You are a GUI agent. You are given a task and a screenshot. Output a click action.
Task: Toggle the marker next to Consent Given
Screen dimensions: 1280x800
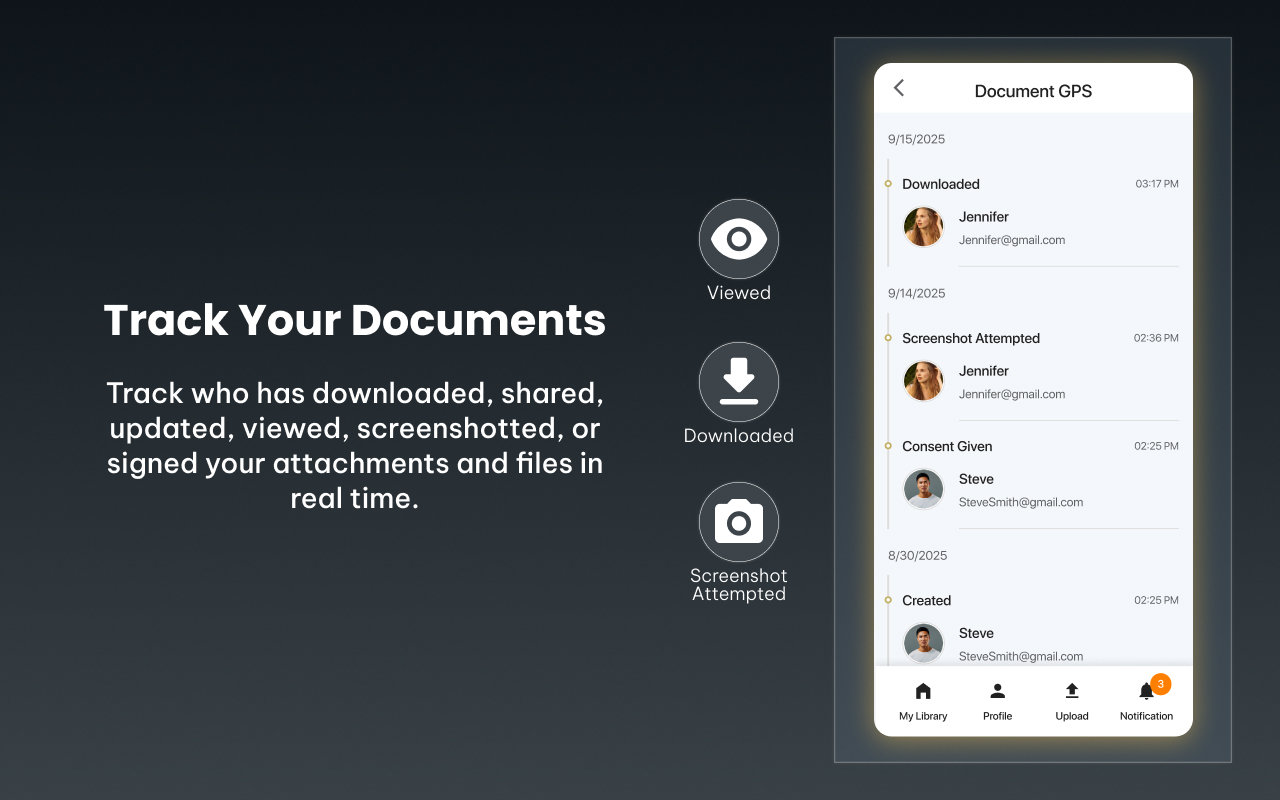click(x=887, y=446)
